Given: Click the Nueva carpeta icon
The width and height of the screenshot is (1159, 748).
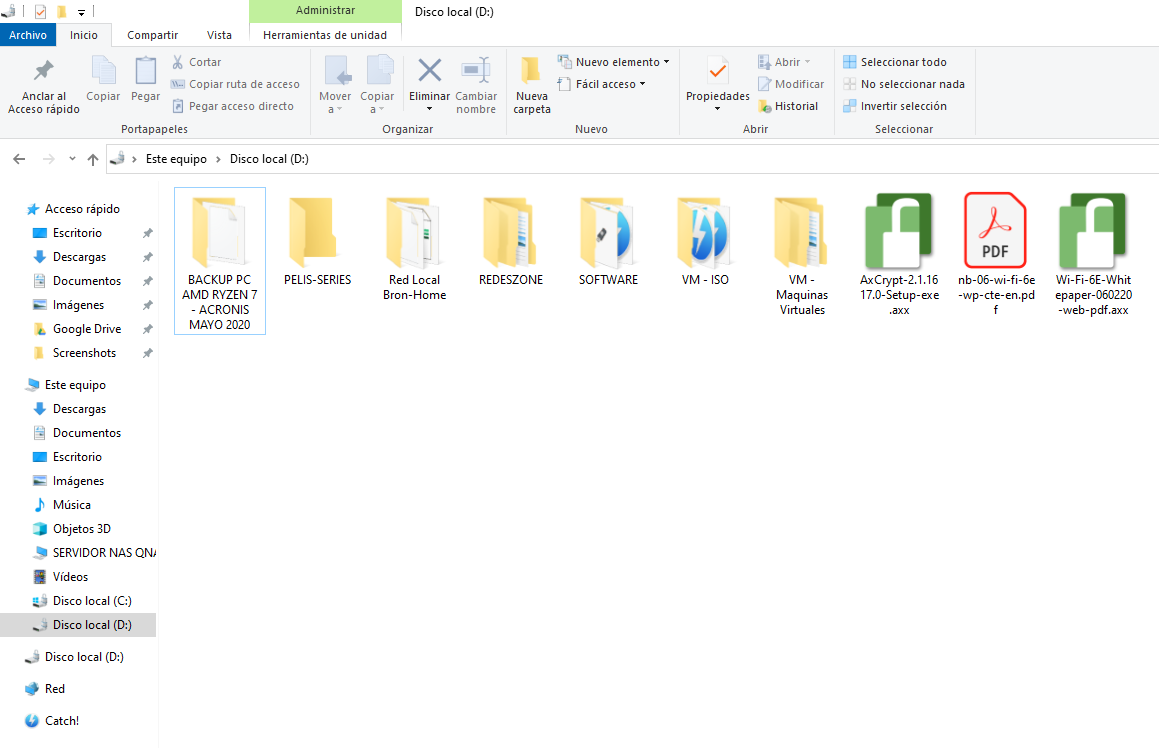Looking at the screenshot, I should coord(532,72).
